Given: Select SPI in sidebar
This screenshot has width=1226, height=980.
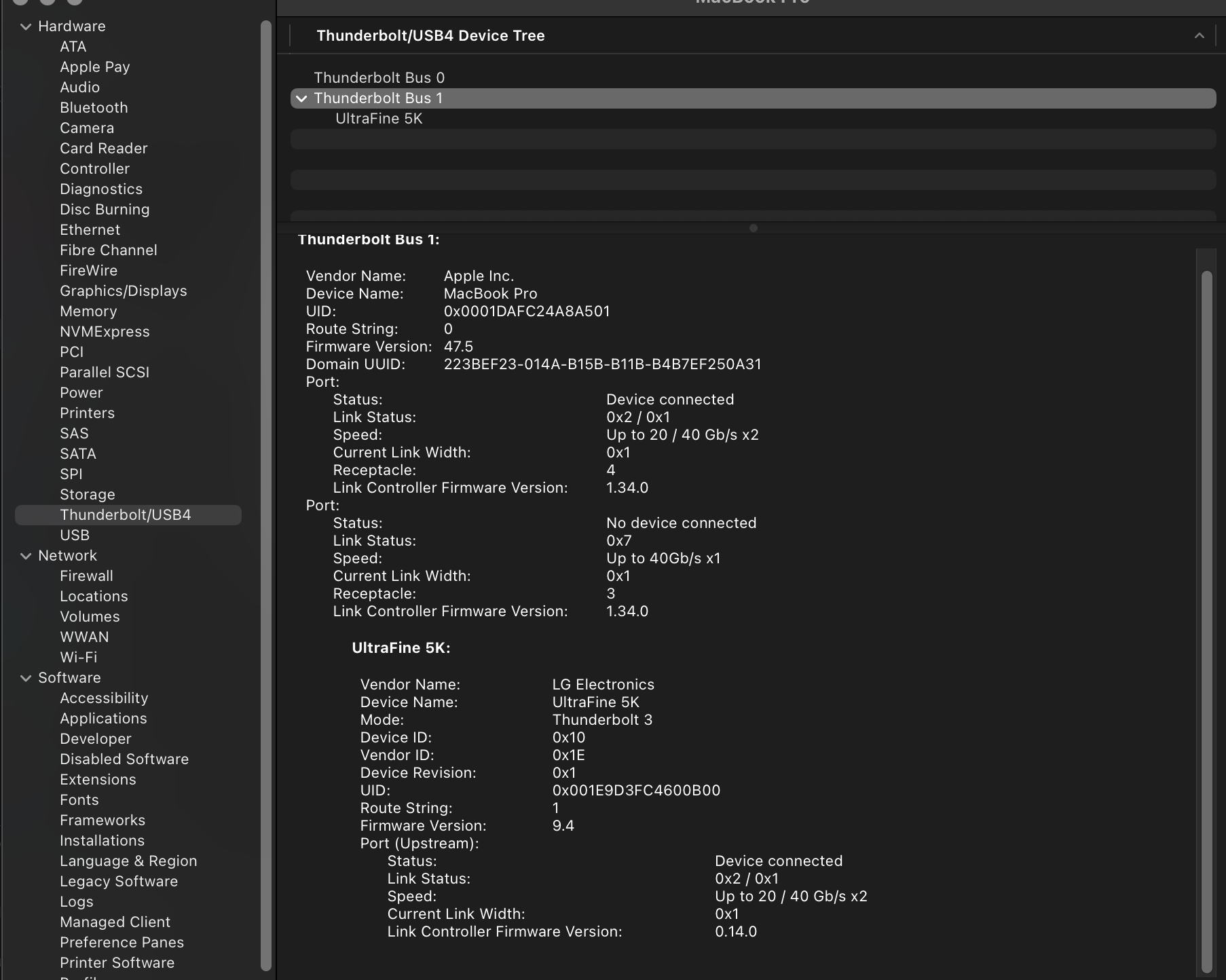Looking at the screenshot, I should (x=71, y=474).
